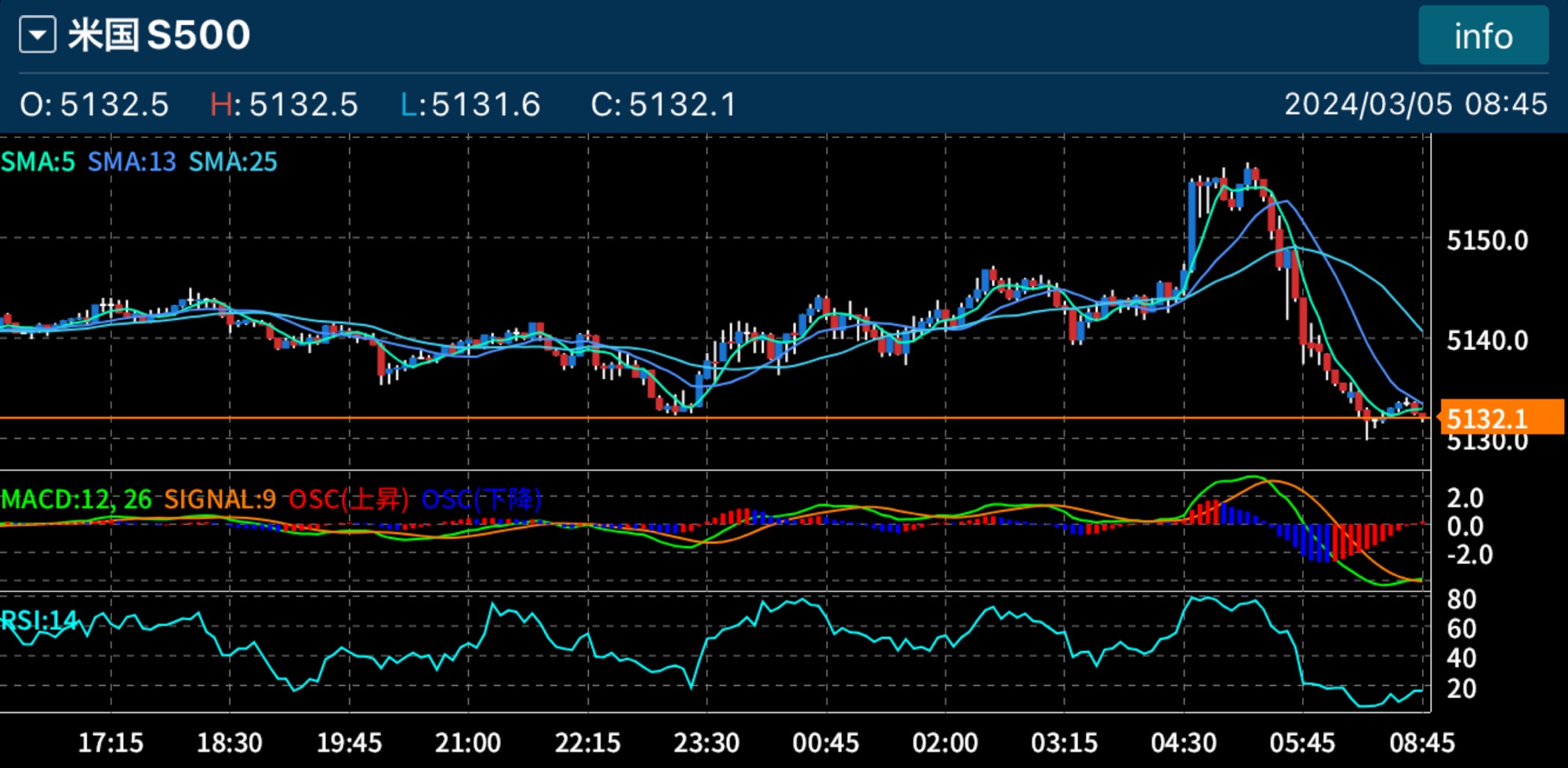Tap the 米国S500 instrument title
Screen dimensions: 1568x768
(159, 35)
